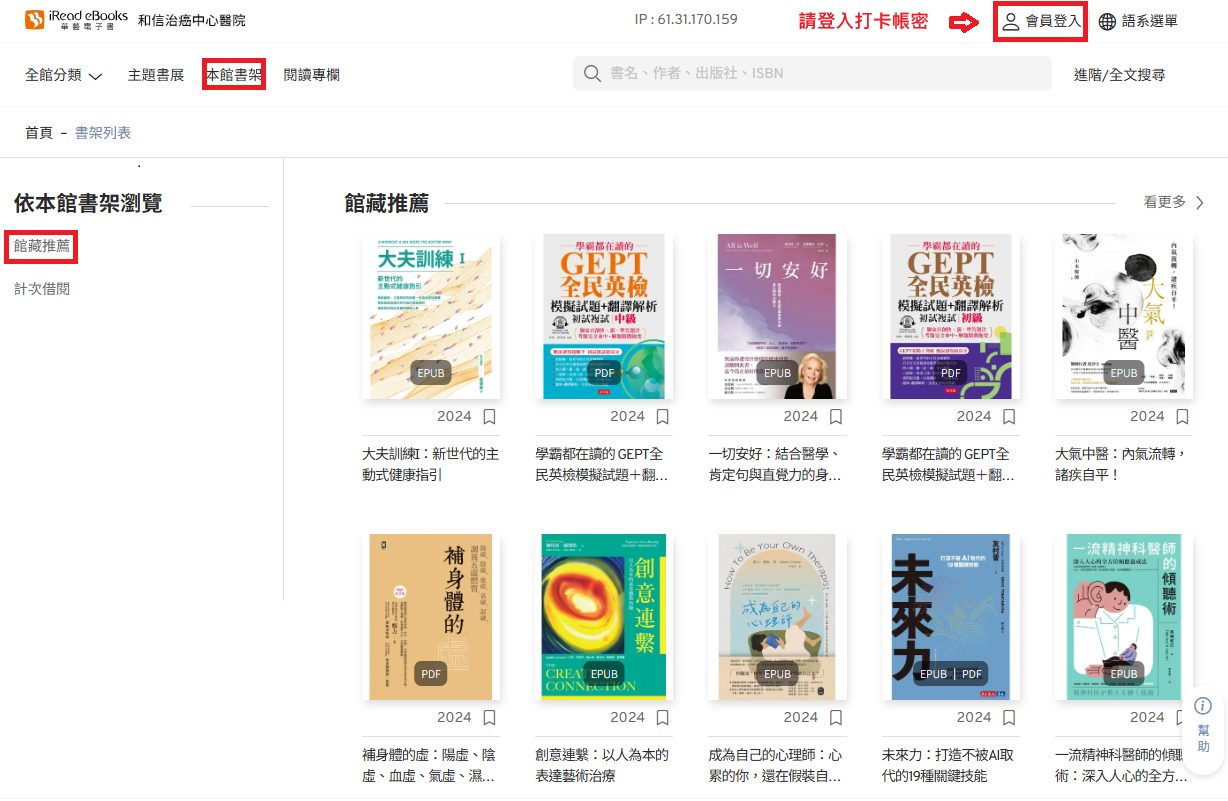Image resolution: width=1228 pixels, height=801 pixels.
Task: Toggle bookmark on 大氣中醫 book
Action: pos(1182,416)
